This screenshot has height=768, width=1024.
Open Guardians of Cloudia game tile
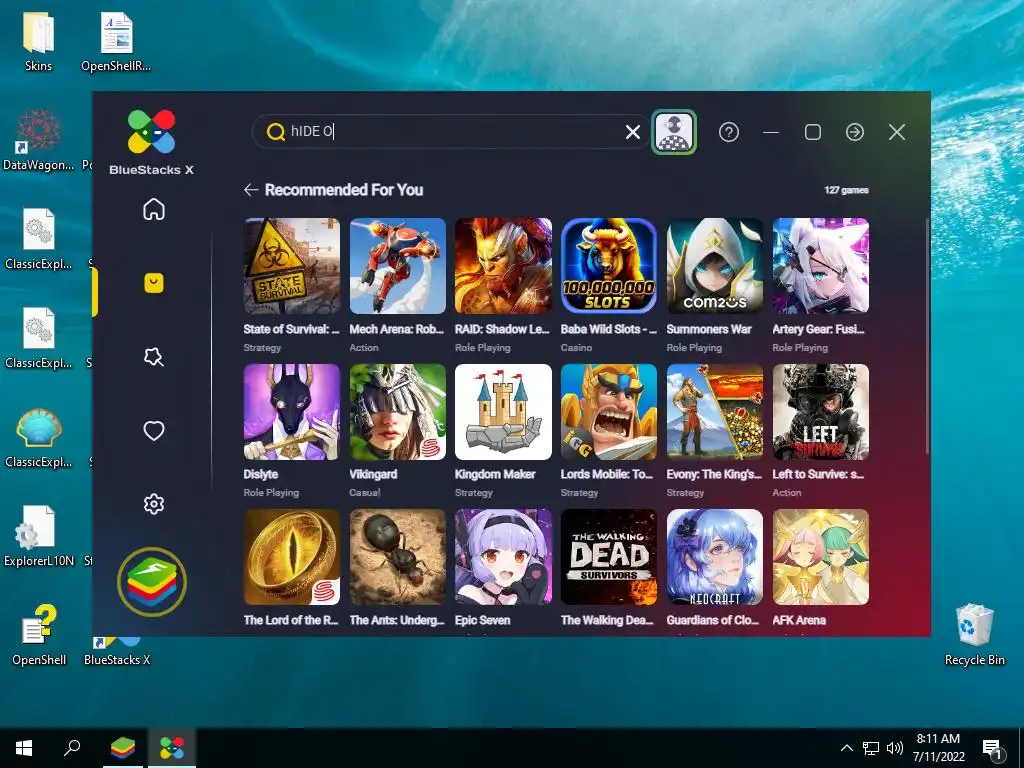714,557
